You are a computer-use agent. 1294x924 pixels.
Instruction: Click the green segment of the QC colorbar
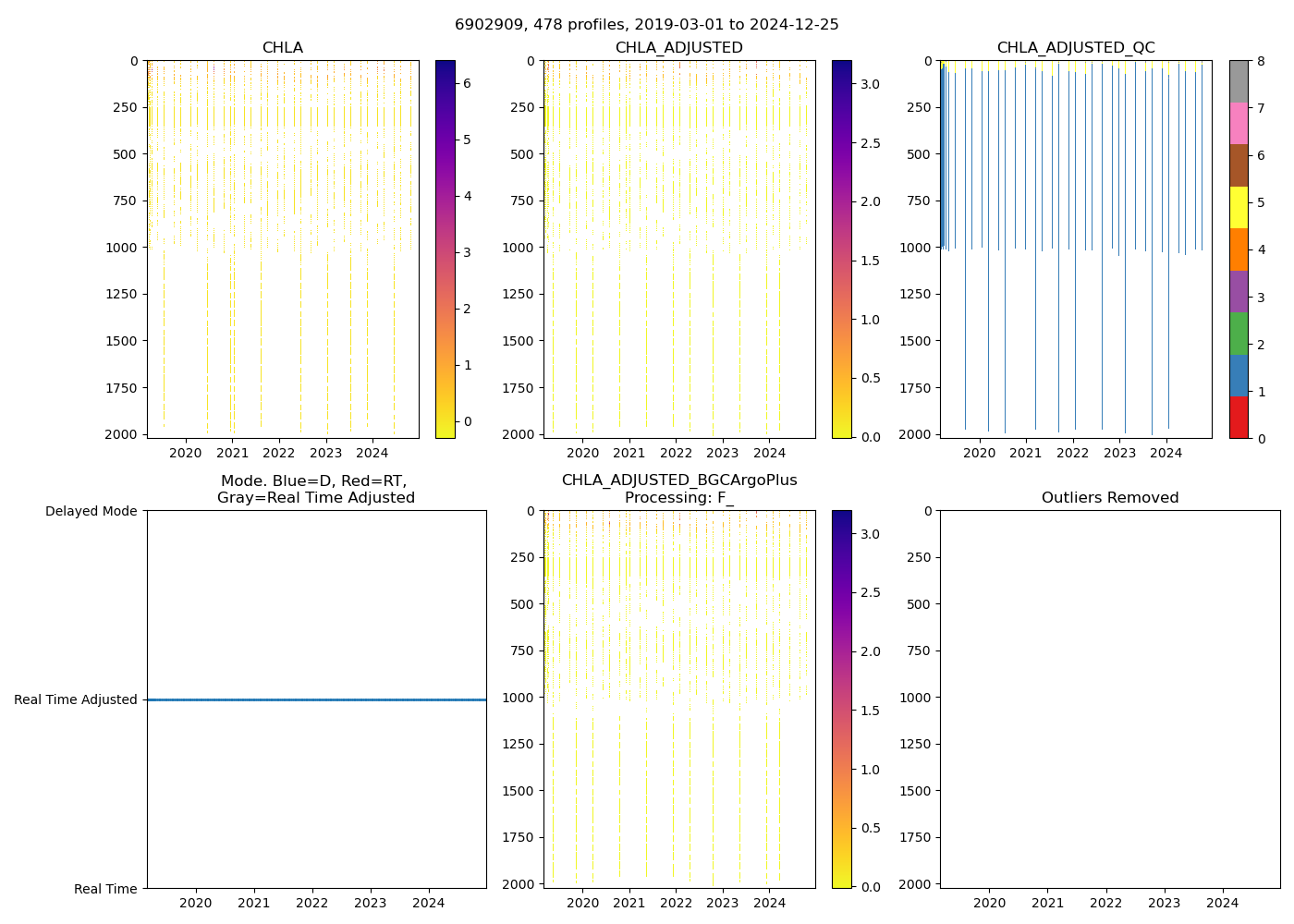tap(1239, 334)
